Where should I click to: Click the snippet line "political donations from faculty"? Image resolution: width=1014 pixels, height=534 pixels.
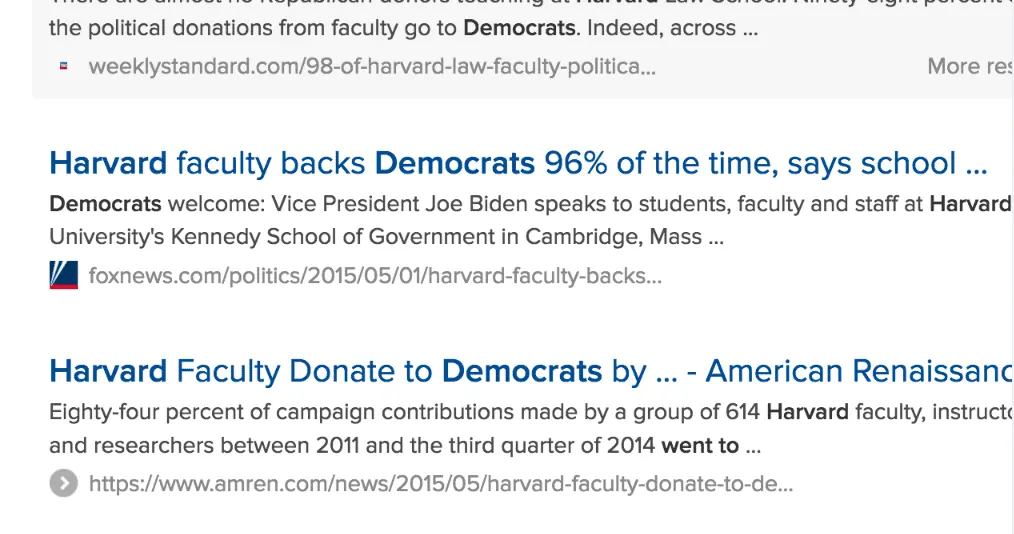255,28
